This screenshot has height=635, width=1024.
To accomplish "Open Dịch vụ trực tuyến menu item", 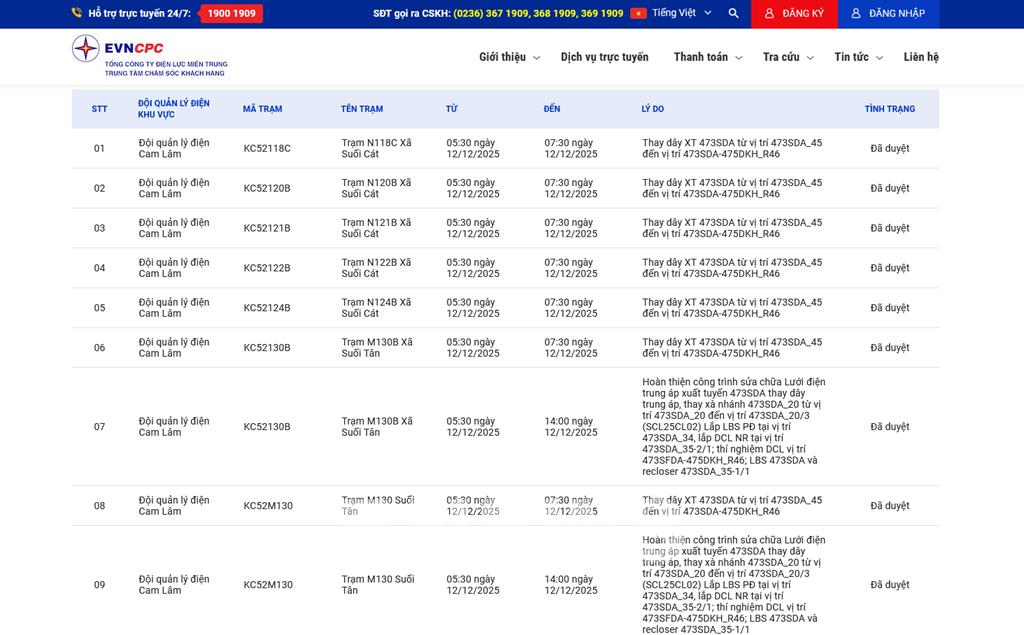I will click(604, 57).
